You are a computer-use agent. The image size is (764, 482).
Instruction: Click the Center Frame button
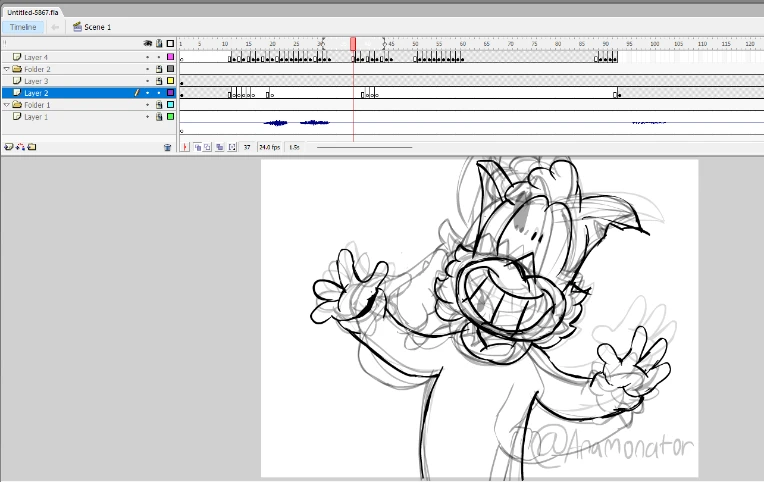tap(185, 147)
